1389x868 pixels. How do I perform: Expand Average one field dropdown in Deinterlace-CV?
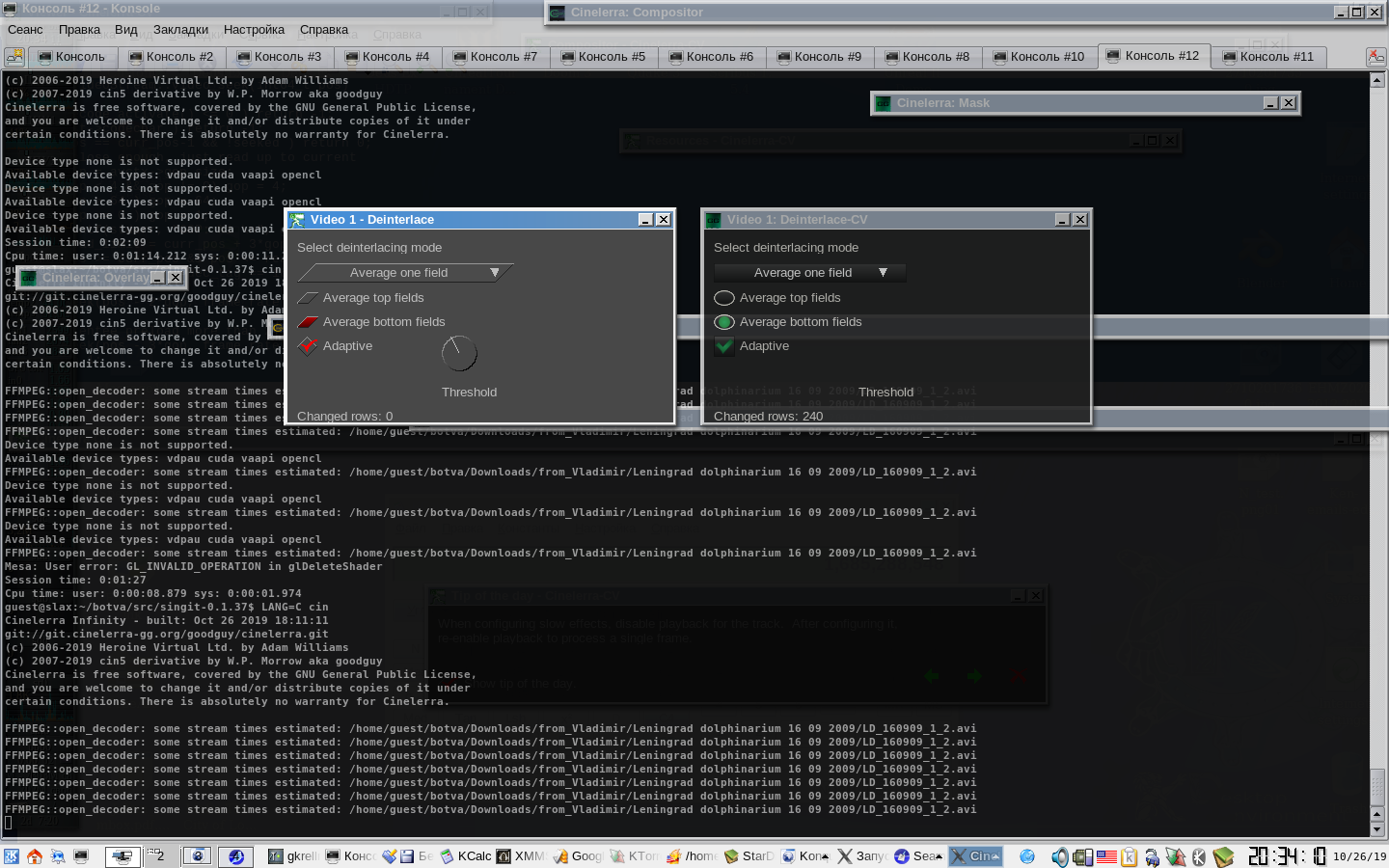[x=808, y=273]
